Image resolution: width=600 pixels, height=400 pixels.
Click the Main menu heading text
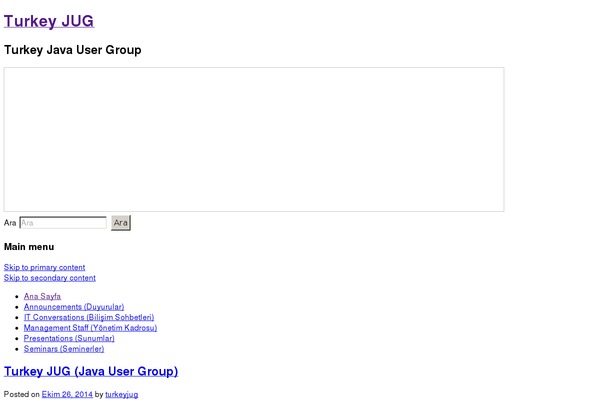(29, 247)
